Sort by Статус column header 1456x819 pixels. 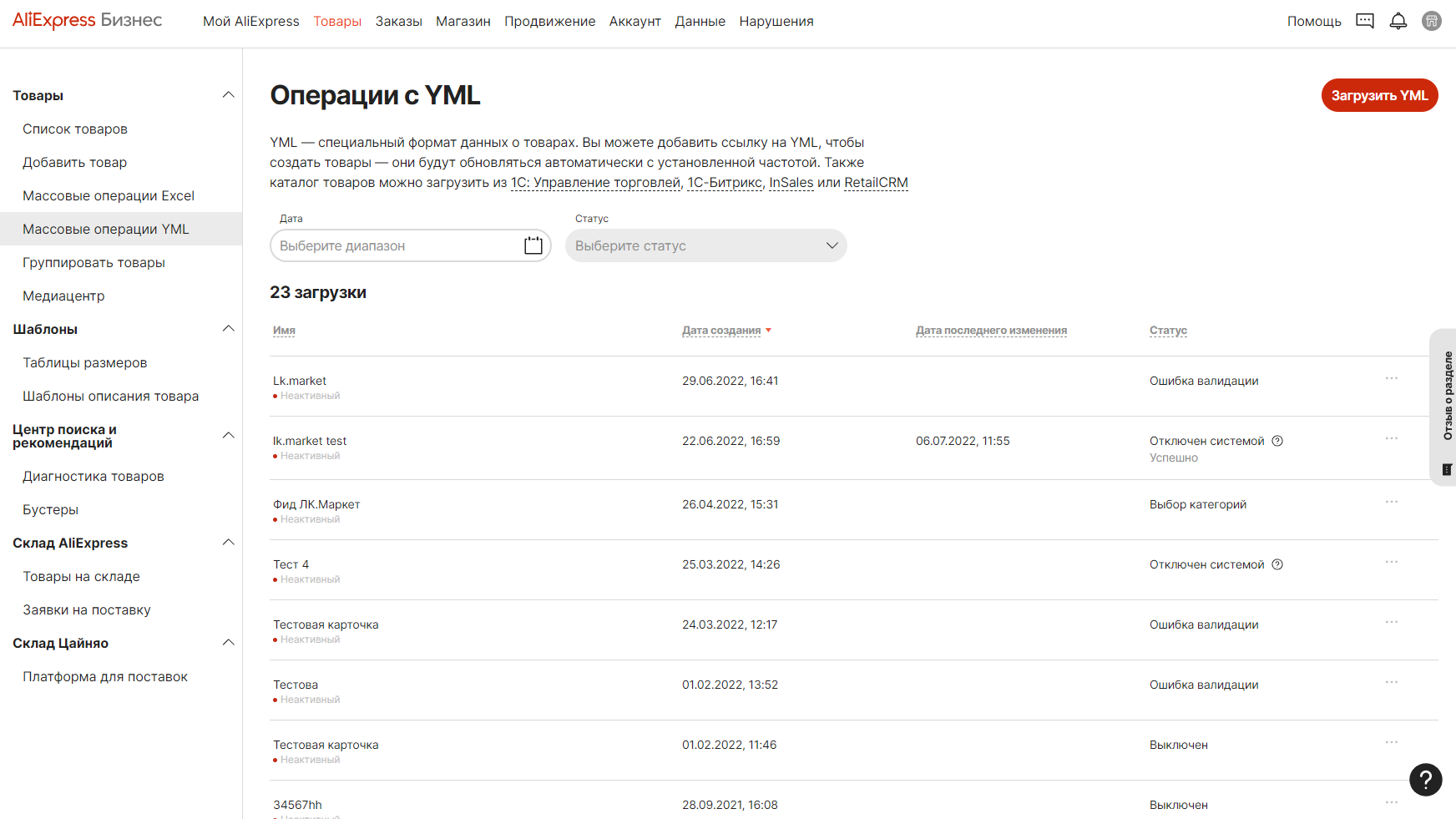[1168, 331]
